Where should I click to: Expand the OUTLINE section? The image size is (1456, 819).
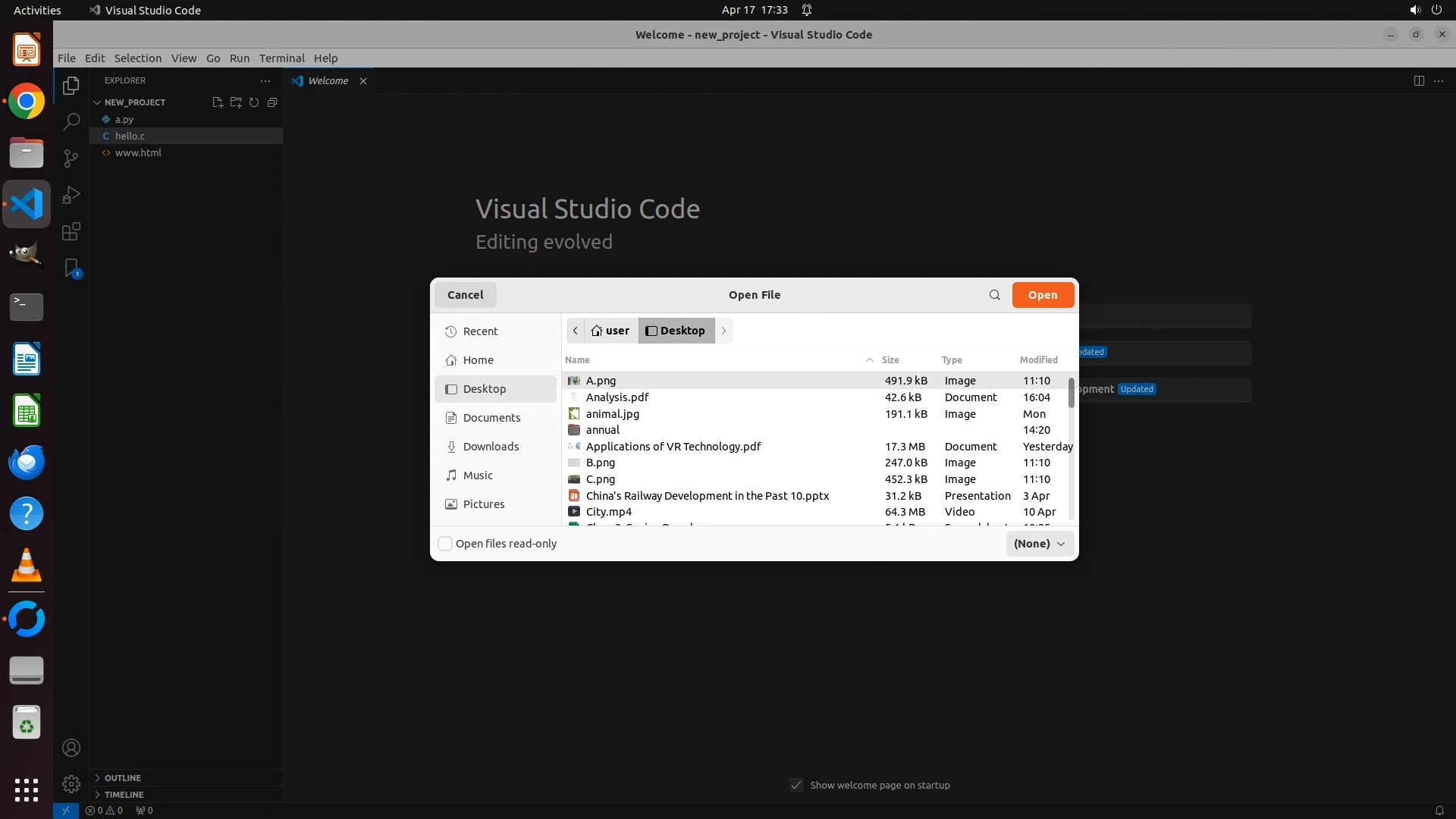point(122,778)
